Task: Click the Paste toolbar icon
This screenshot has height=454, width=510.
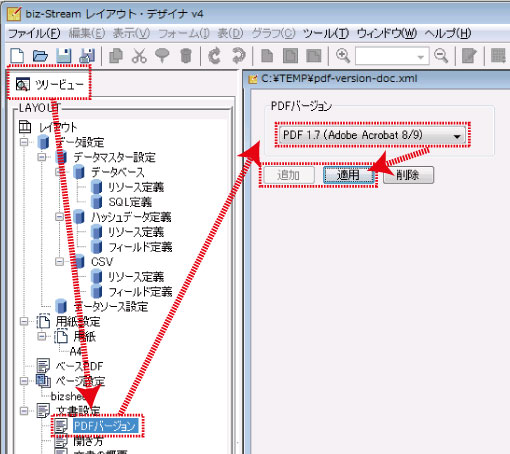Action: click(x=162, y=55)
